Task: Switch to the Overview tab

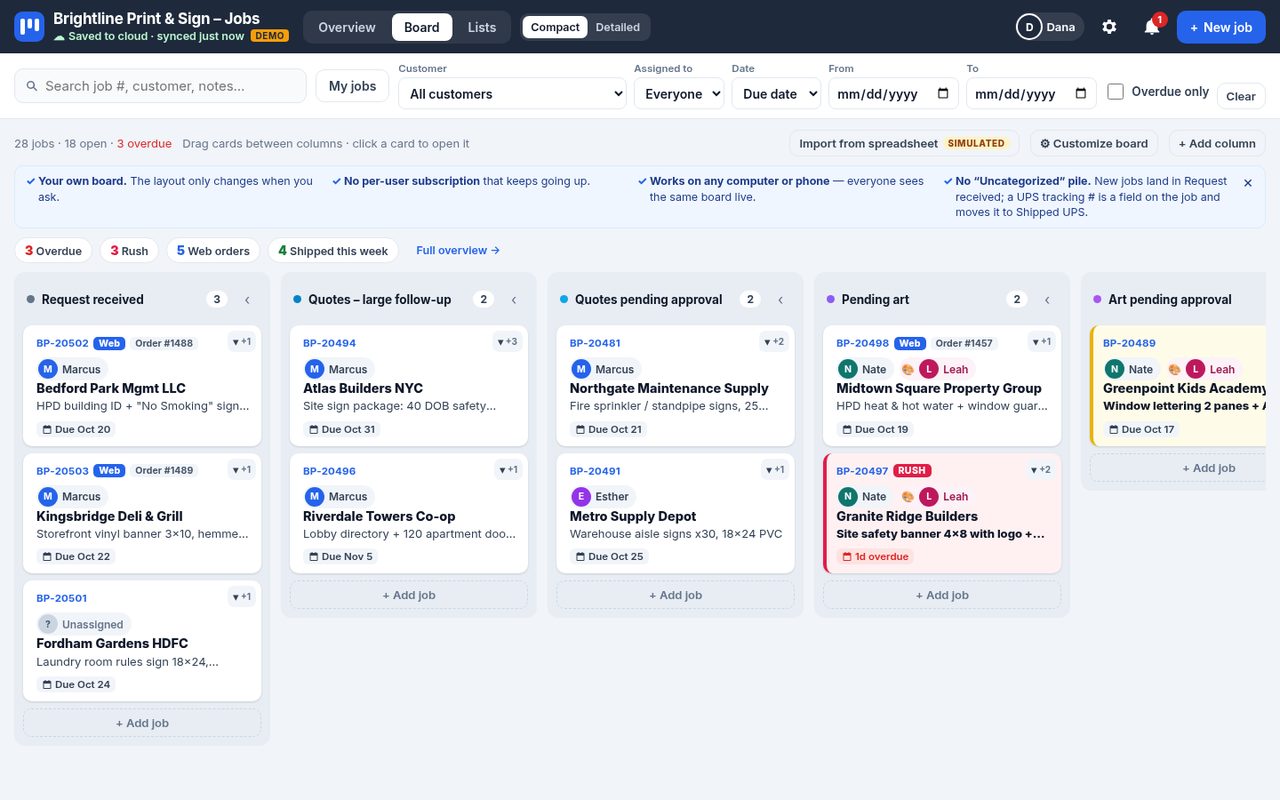Action: coord(347,27)
